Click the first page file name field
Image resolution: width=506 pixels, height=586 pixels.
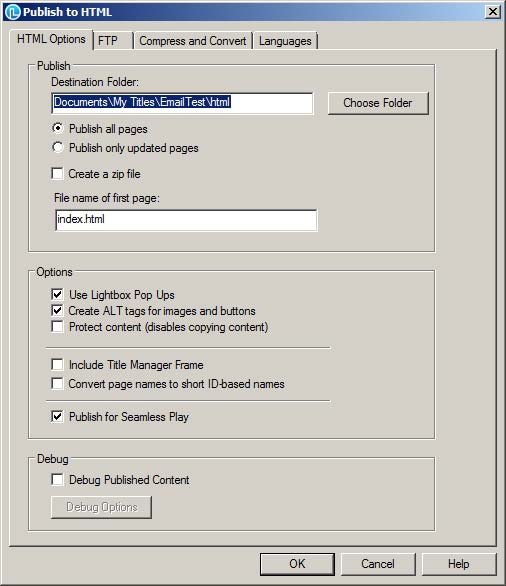[x=186, y=220]
